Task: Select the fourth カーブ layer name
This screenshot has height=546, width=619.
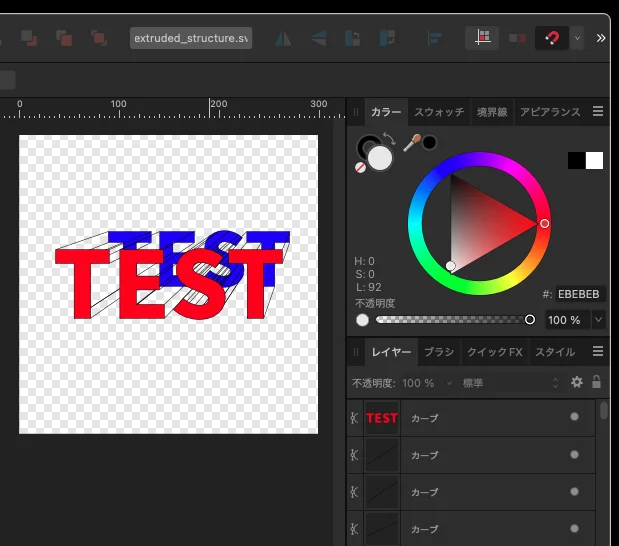Action: coord(424,529)
